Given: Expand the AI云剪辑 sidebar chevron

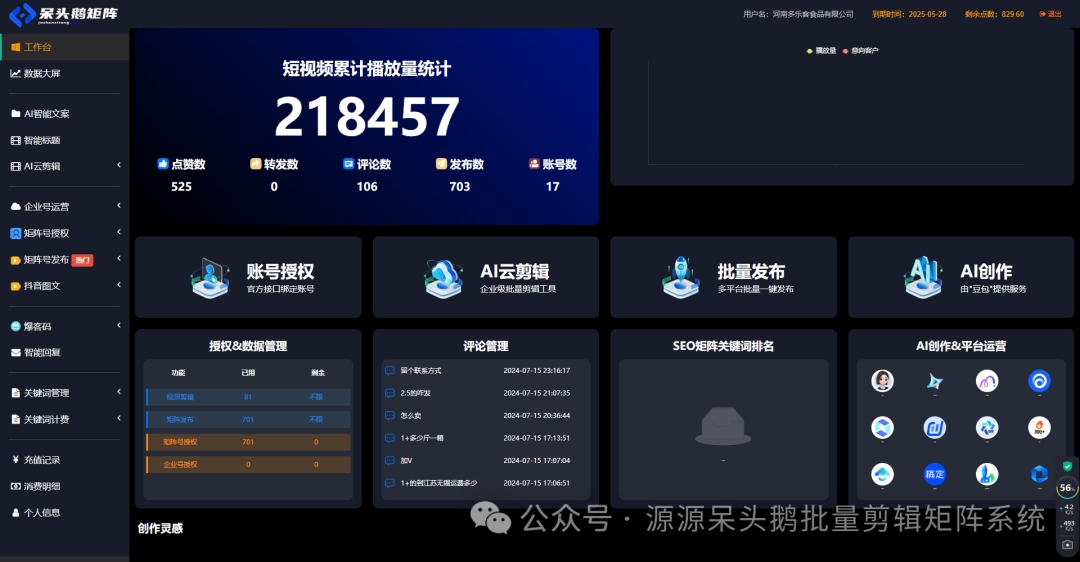Looking at the screenshot, I should 118,165.
